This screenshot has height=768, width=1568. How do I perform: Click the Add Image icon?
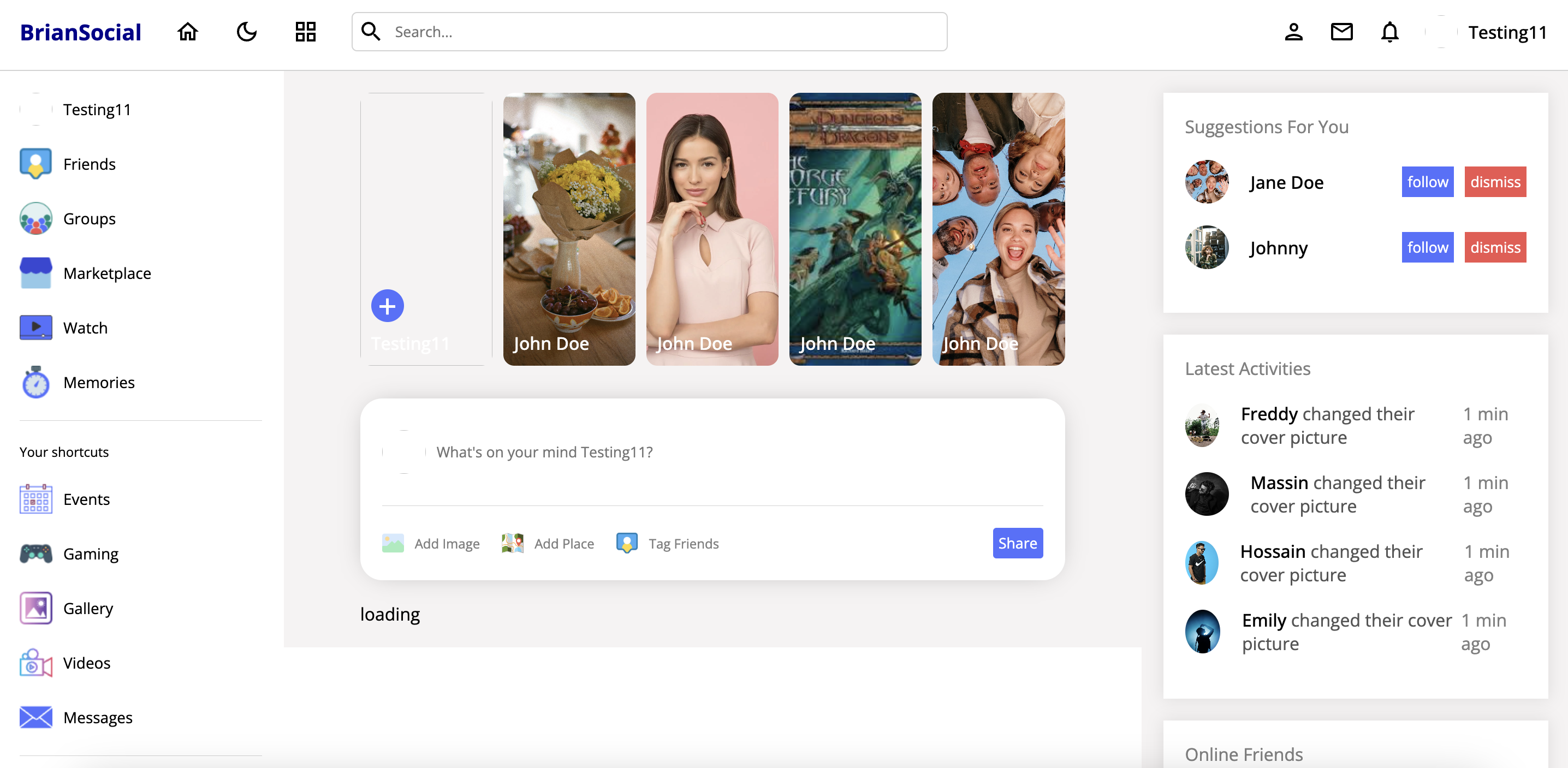point(393,543)
